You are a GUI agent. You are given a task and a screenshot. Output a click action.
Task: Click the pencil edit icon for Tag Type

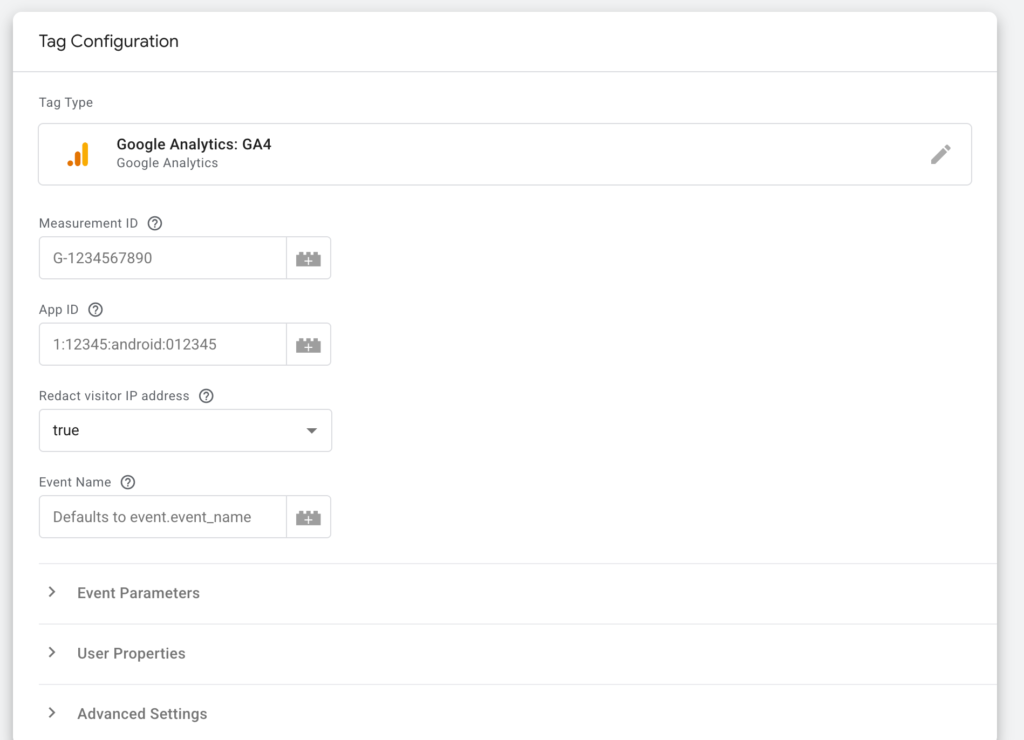tap(940, 154)
